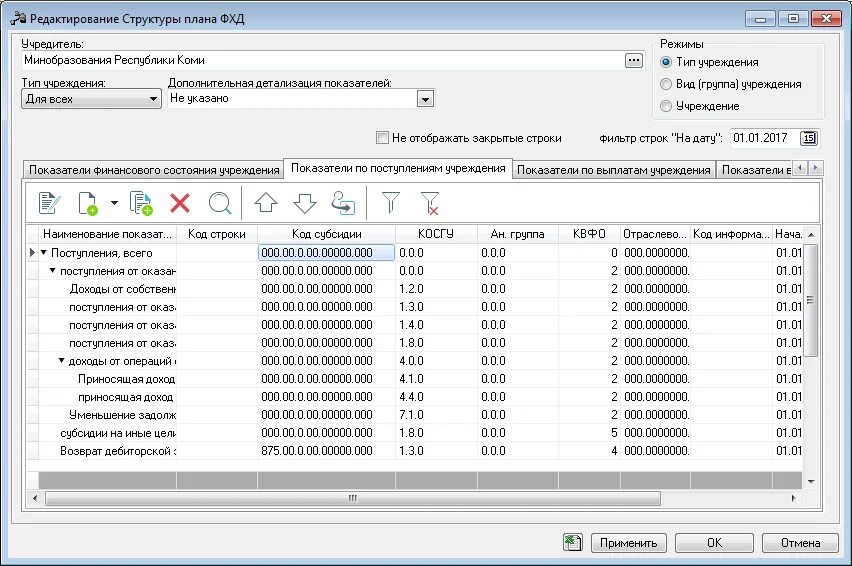Click the table scroll-left arrow
Image resolution: width=852 pixels, height=566 pixels.
(35, 498)
